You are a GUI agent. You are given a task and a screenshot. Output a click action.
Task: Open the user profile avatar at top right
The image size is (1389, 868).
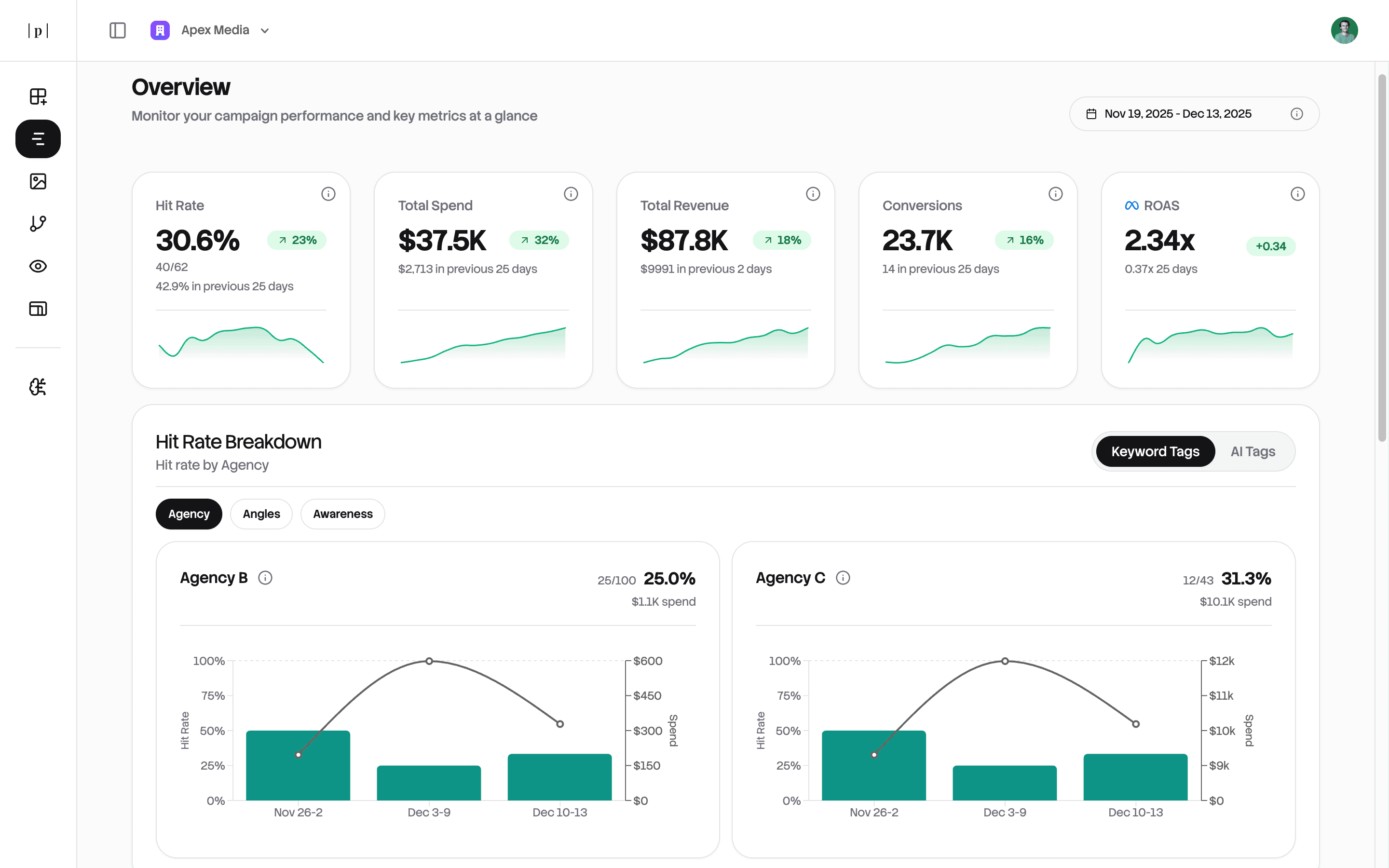[x=1345, y=30]
